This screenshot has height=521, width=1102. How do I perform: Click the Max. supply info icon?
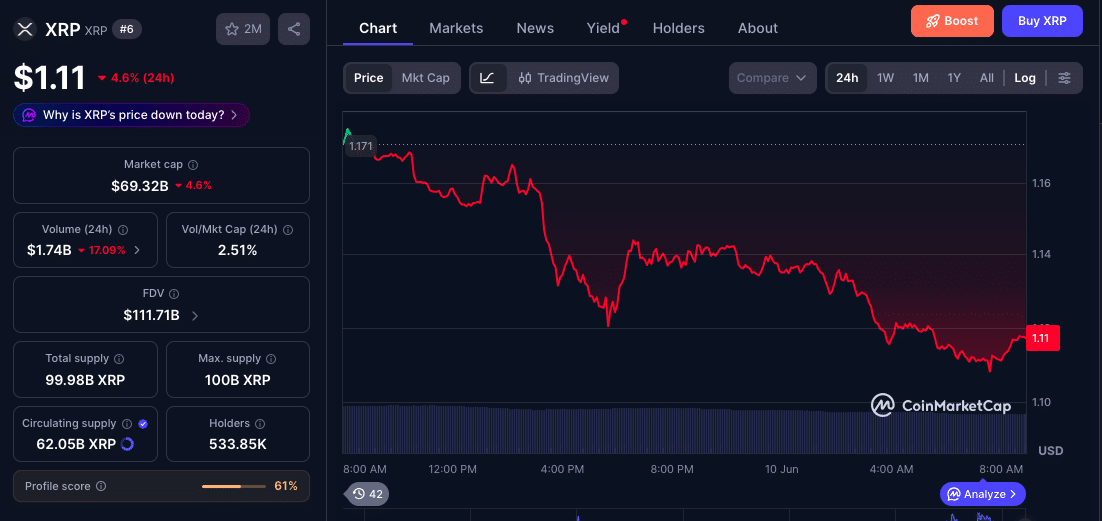tap(271, 359)
